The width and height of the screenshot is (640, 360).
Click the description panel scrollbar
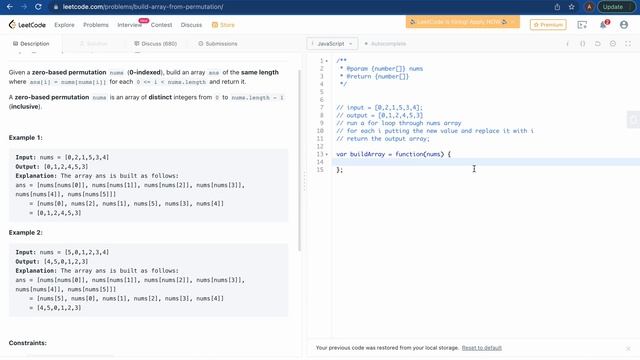pos(300,160)
